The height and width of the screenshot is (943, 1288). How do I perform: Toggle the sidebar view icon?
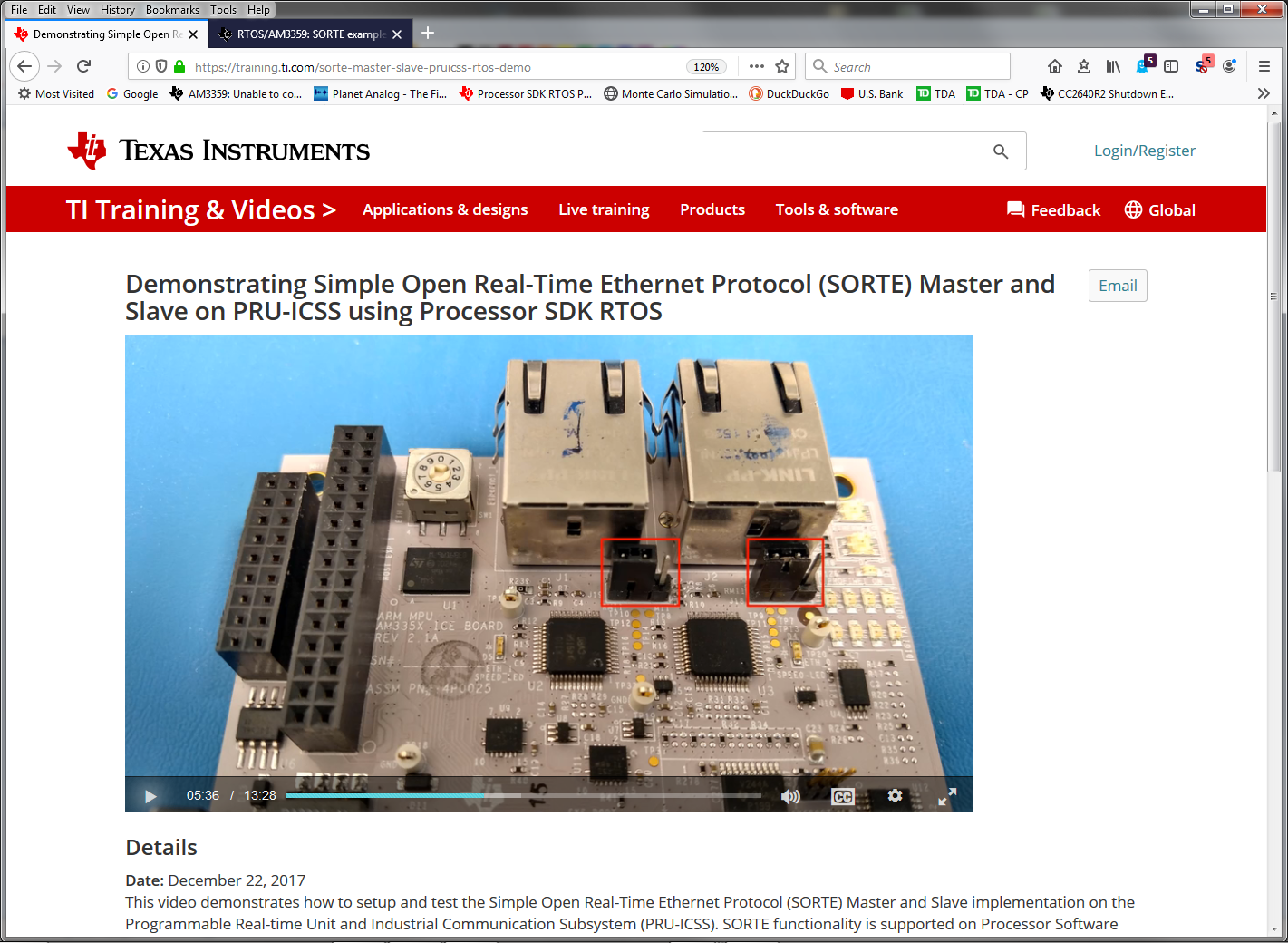point(1171,66)
